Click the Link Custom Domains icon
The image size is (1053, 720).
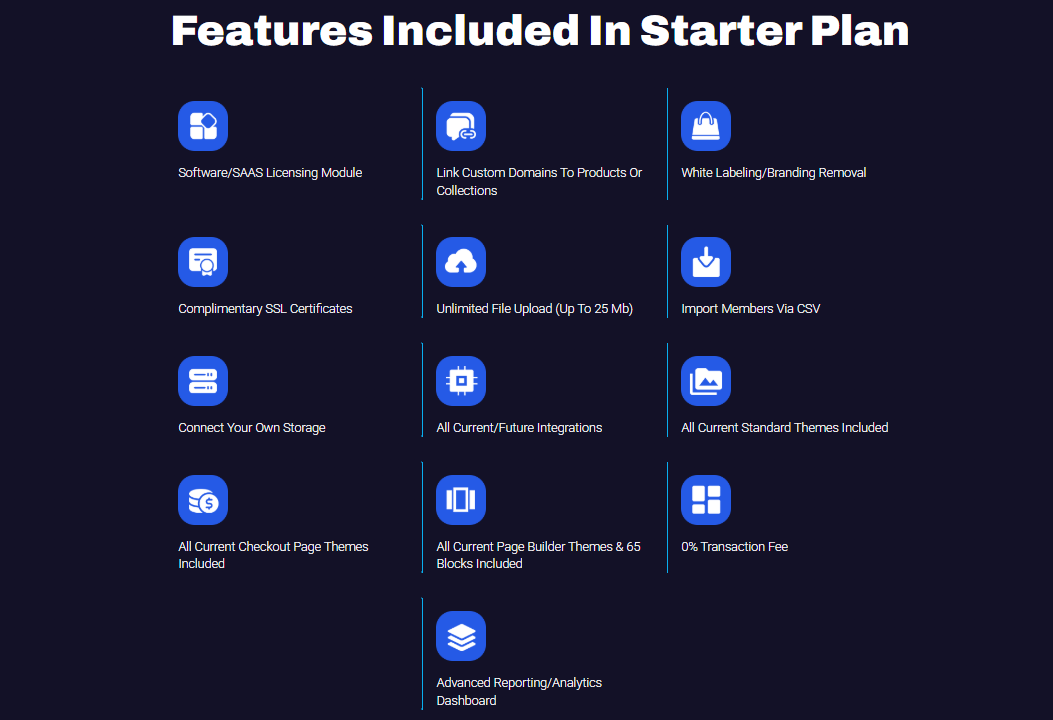pyautogui.click(x=461, y=126)
